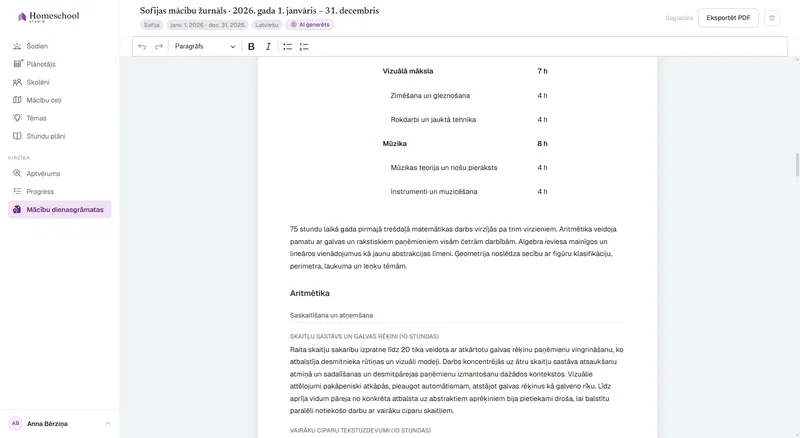Click the 8 h value for Mūzika

542,143
